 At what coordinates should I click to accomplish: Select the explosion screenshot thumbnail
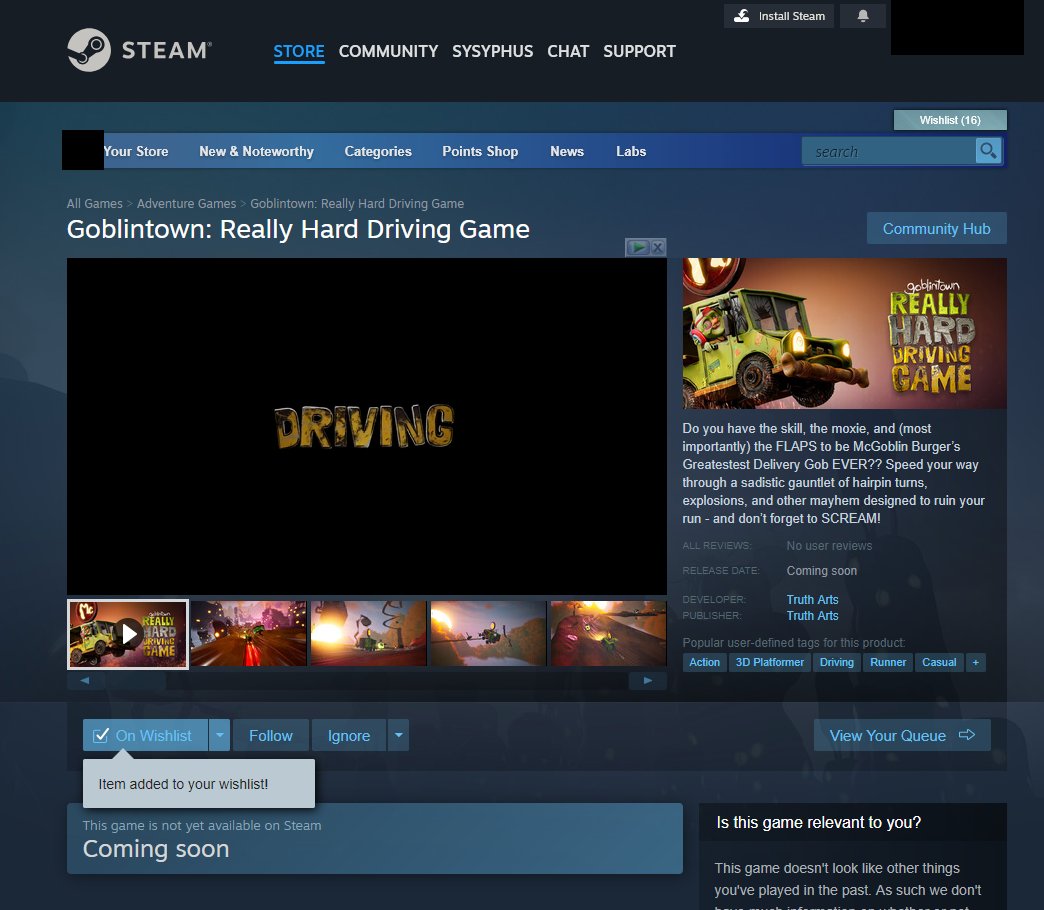click(368, 634)
